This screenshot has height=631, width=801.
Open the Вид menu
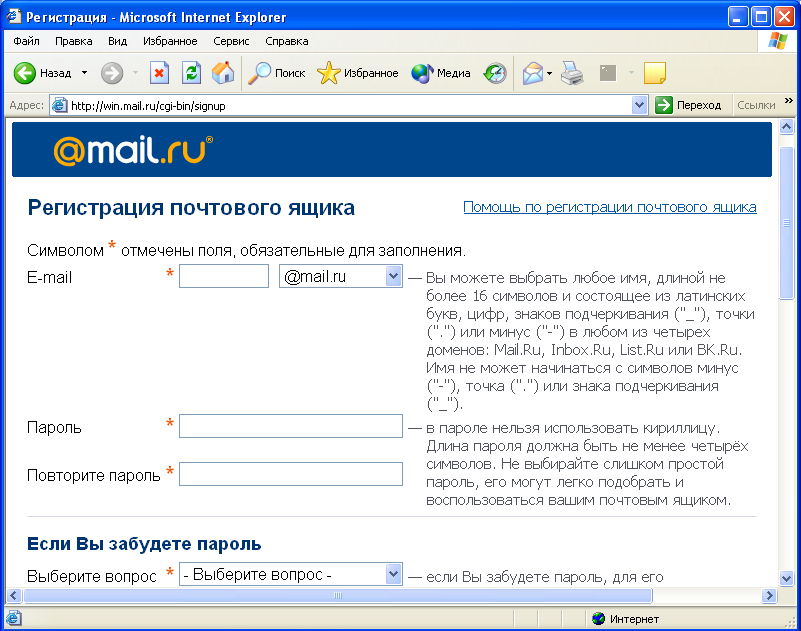117,41
